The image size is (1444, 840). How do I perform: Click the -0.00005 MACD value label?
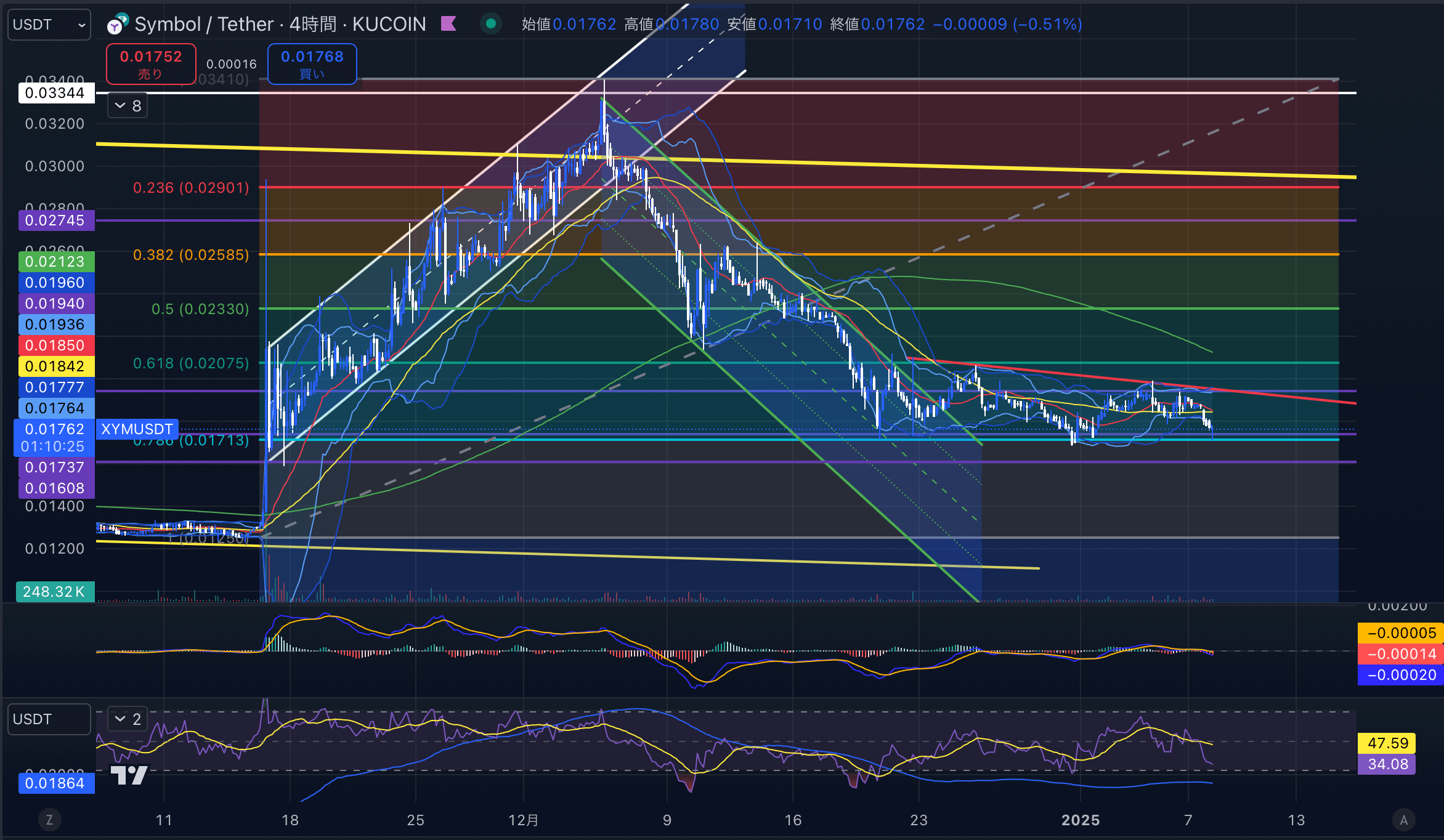click(x=1401, y=633)
